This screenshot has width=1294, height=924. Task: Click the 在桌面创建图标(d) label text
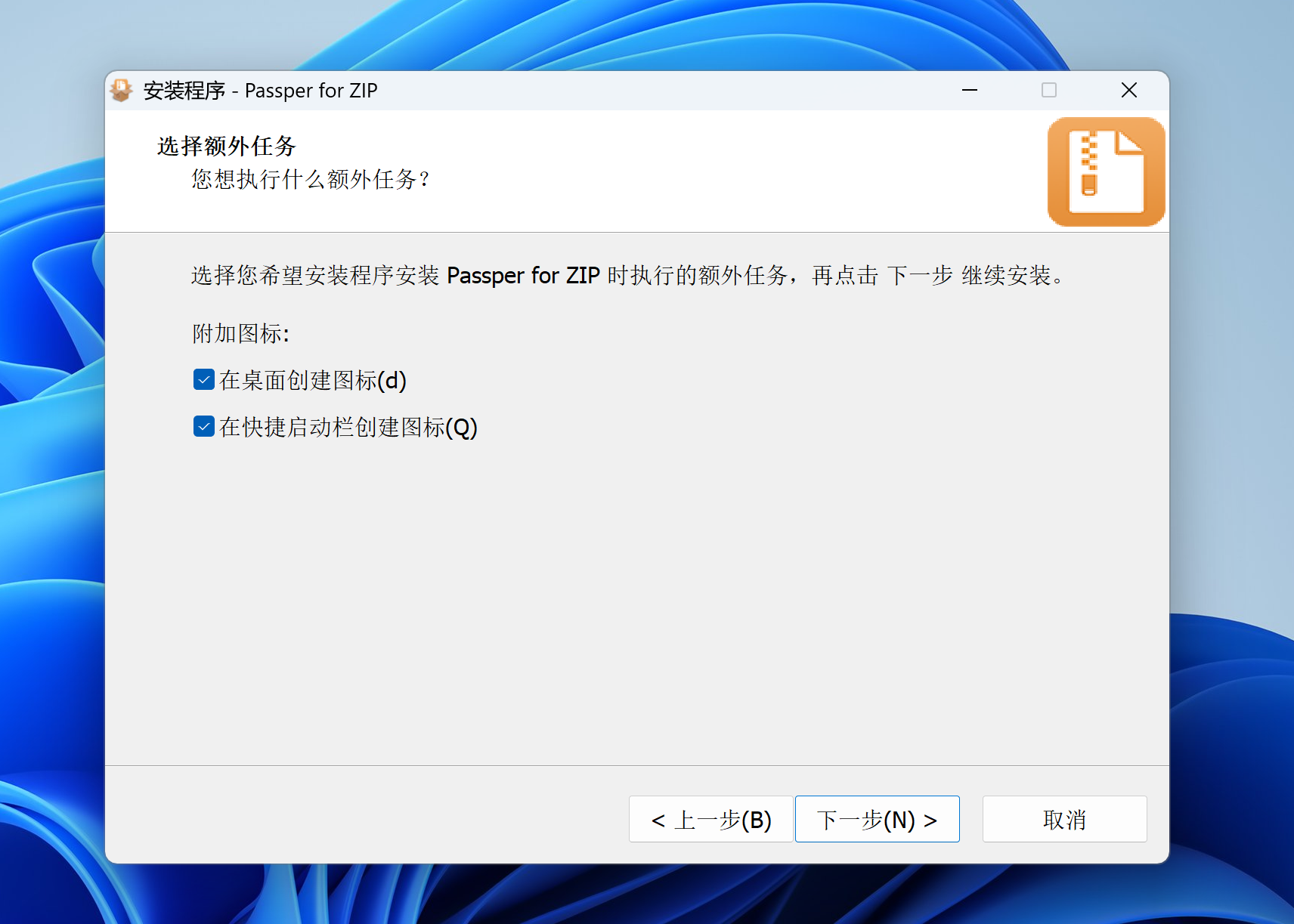point(313,381)
